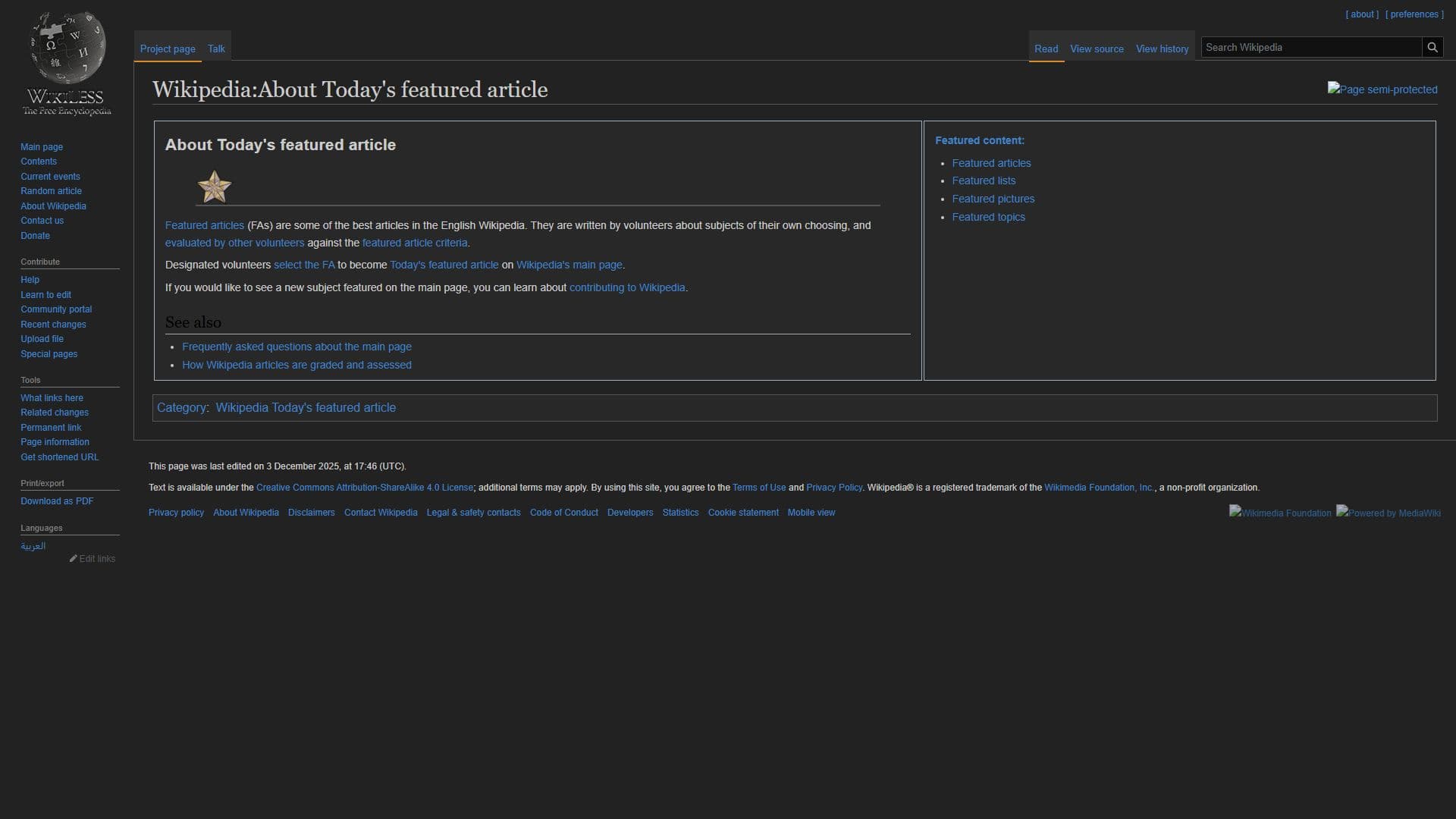Switch to Mobile view
This screenshot has height=819, width=1456.
click(811, 513)
